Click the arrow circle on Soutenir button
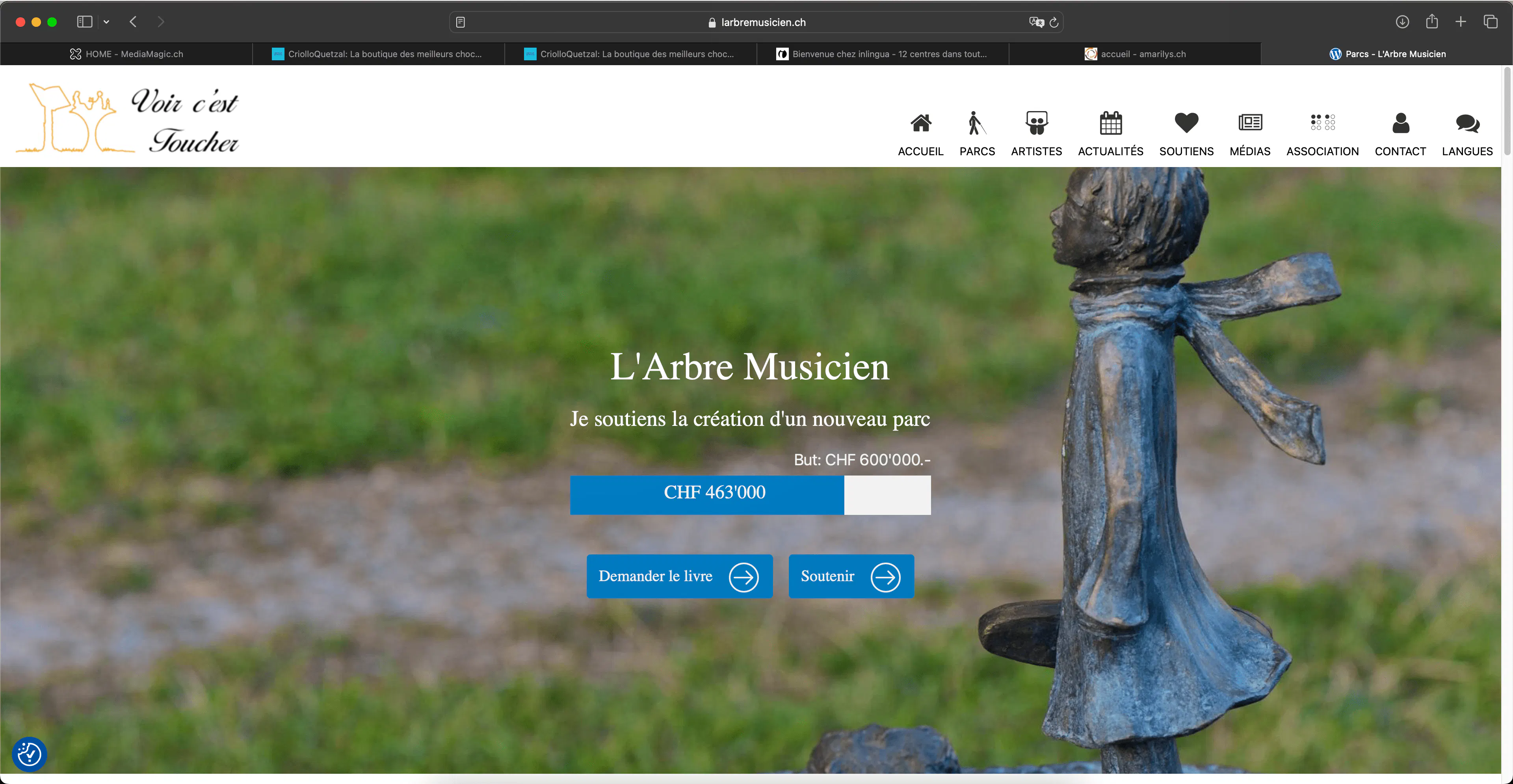This screenshot has height=784, width=1513. pyautogui.click(x=885, y=577)
